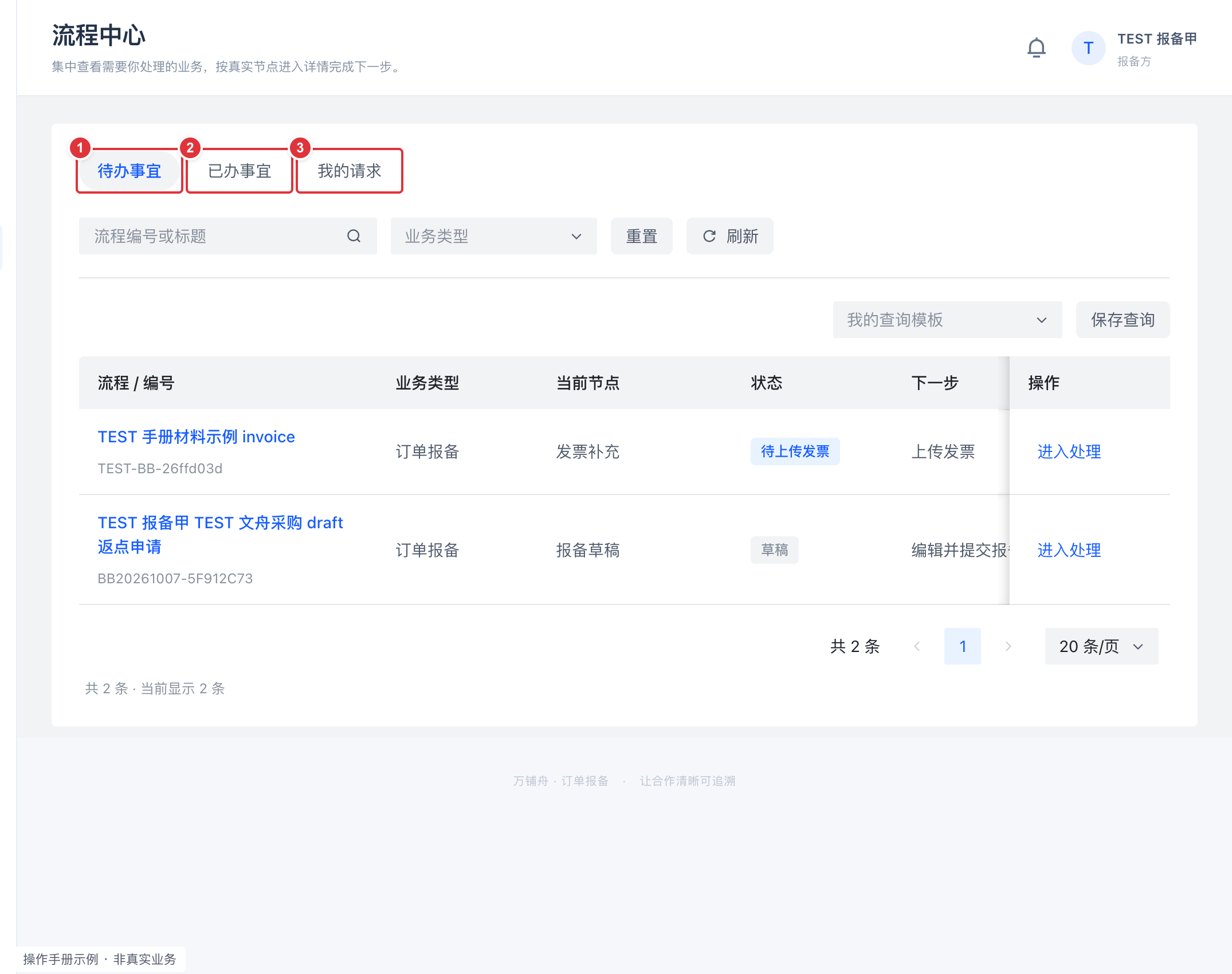Go to the next page arrow
1232x974 pixels.
[1009, 646]
